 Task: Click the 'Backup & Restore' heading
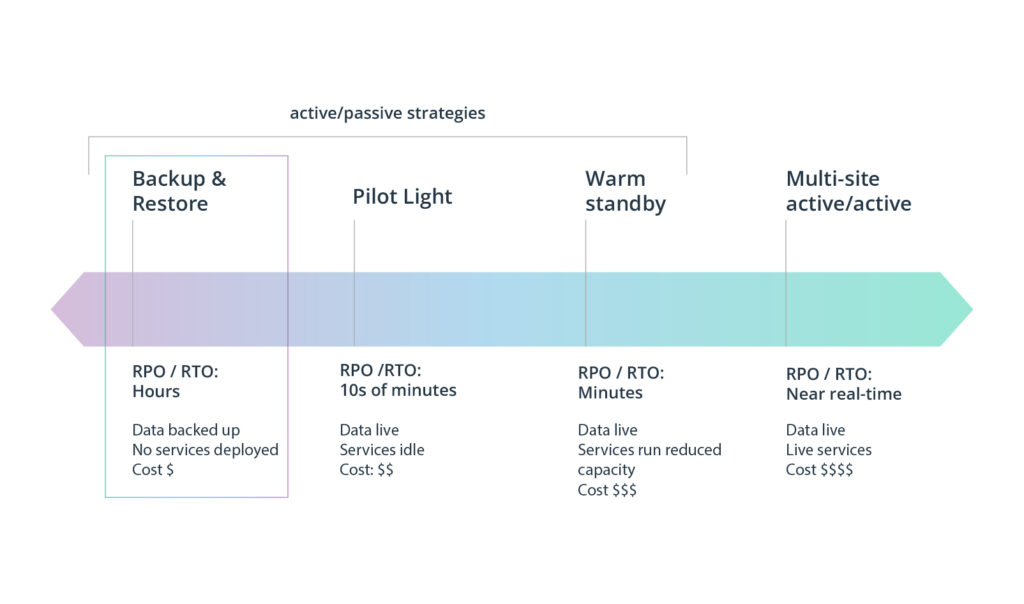click(180, 191)
